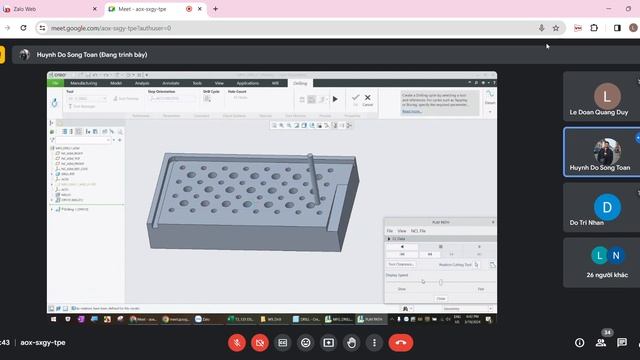
Task: Open the in-call chat panel
Action: (x=622, y=343)
